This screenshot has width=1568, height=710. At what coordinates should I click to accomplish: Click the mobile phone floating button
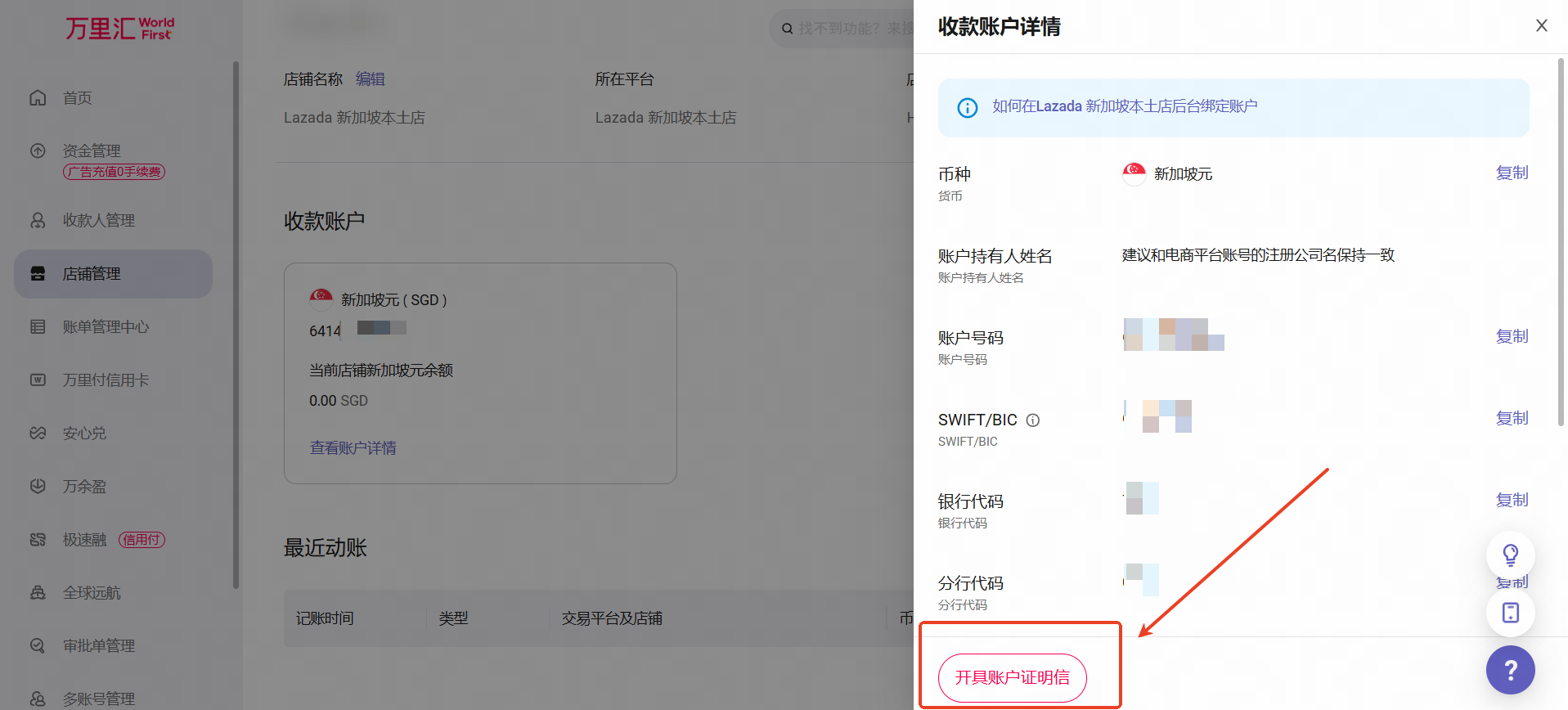click(1510, 613)
